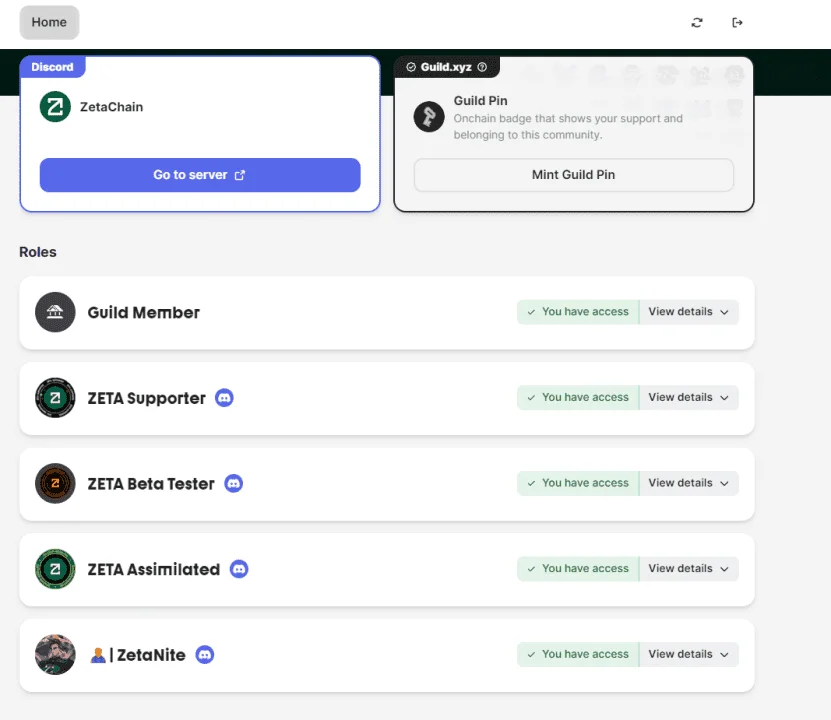Click the Guild Member role title
831x720 pixels.
[x=144, y=313]
